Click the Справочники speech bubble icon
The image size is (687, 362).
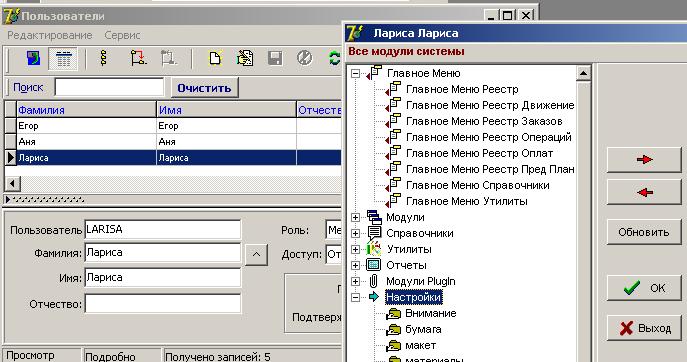point(374,233)
